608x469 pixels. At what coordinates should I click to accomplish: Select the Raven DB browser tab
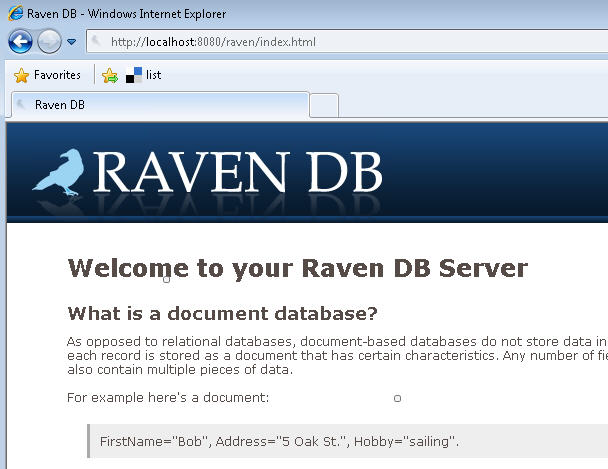tap(160, 105)
